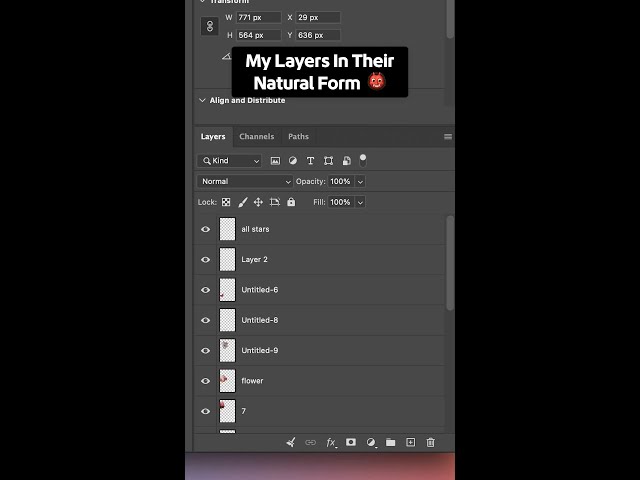The width and height of the screenshot is (640, 480).
Task: Click the Fill 100% value field
Action: click(341, 202)
